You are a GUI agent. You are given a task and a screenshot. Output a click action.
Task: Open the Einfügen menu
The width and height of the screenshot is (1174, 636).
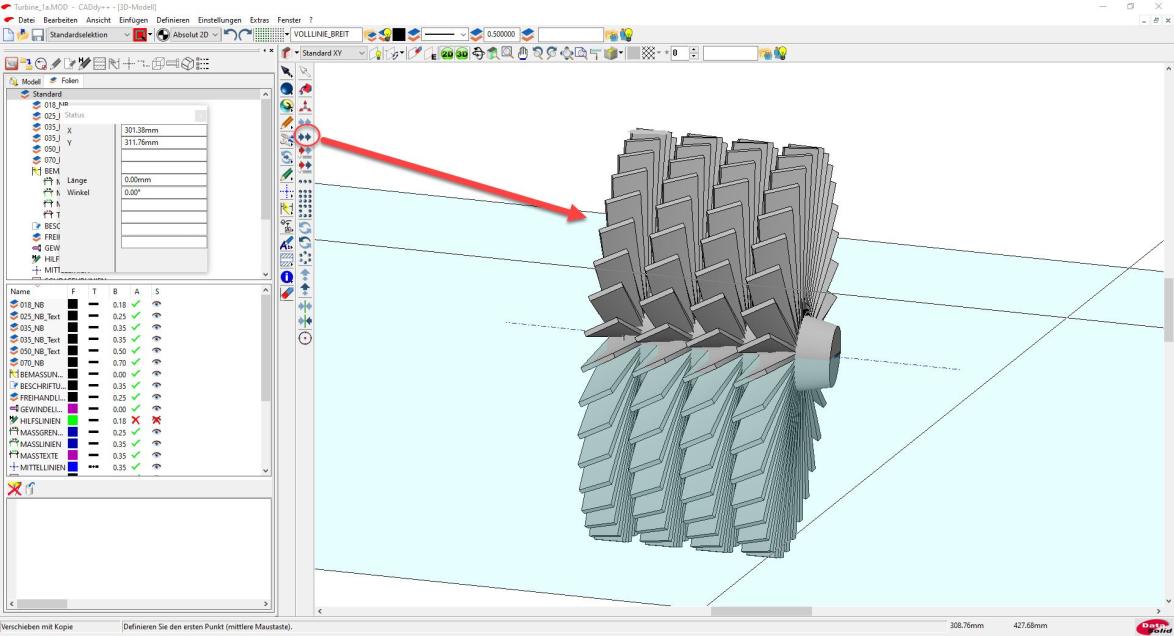click(x=133, y=20)
